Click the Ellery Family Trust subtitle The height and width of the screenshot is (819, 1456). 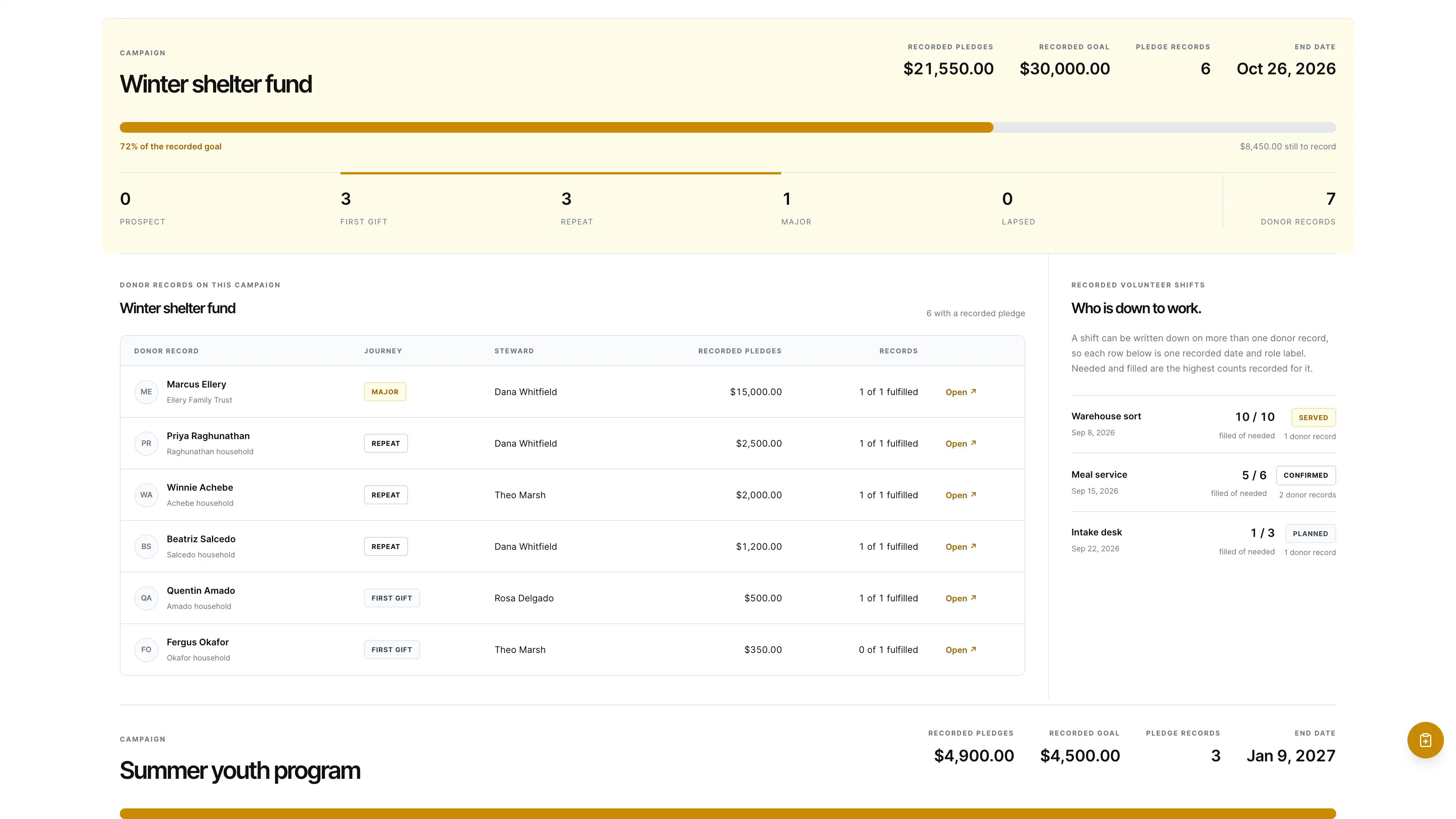[x=199, y=400]
